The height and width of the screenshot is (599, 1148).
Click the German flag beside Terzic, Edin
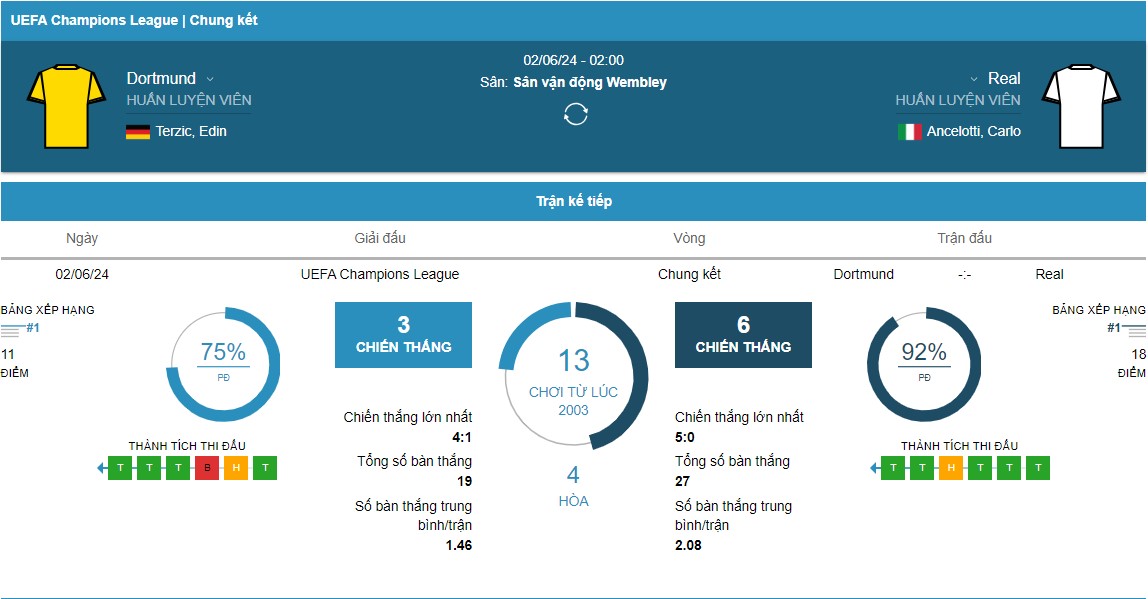point(138,132)
